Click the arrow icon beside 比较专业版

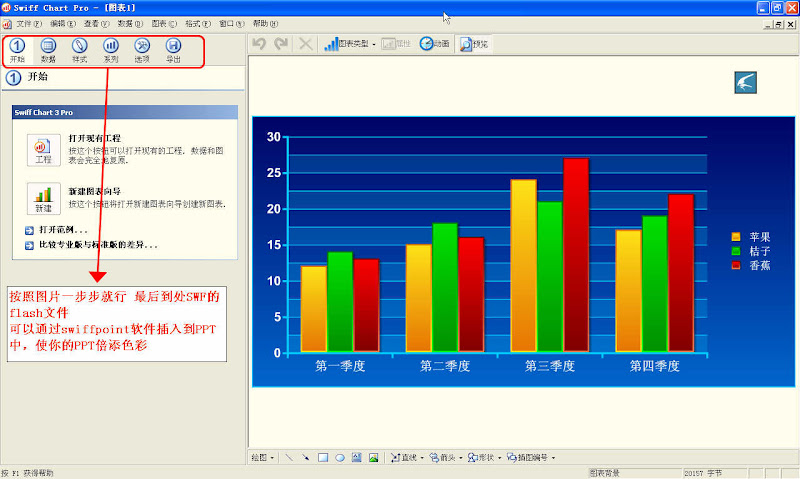pos(30,245)
